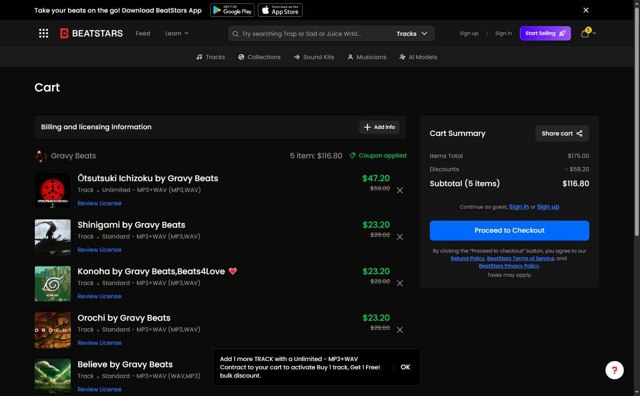Click the page vertical scrollbar
Screen dimensions: 640x396
637,122
